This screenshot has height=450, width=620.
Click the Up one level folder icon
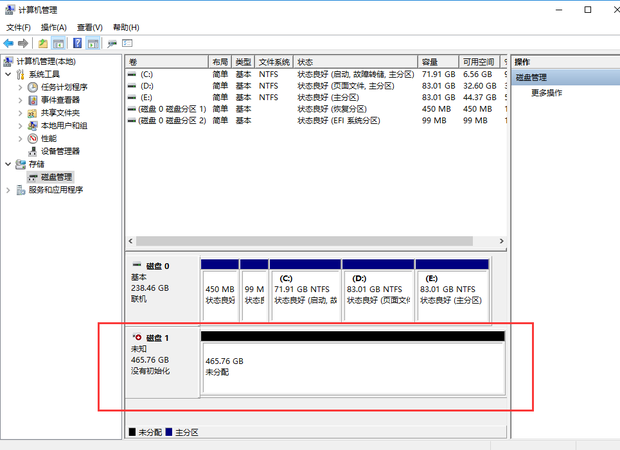click(x=43, y=44)
